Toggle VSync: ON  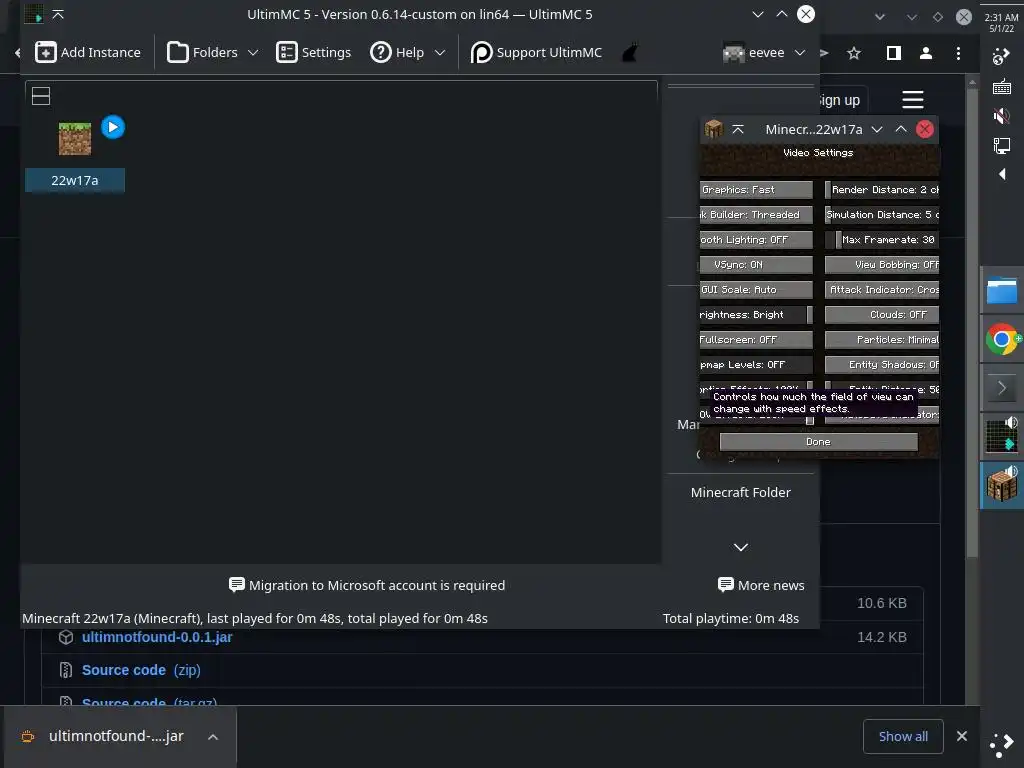(x=756, y=264)
